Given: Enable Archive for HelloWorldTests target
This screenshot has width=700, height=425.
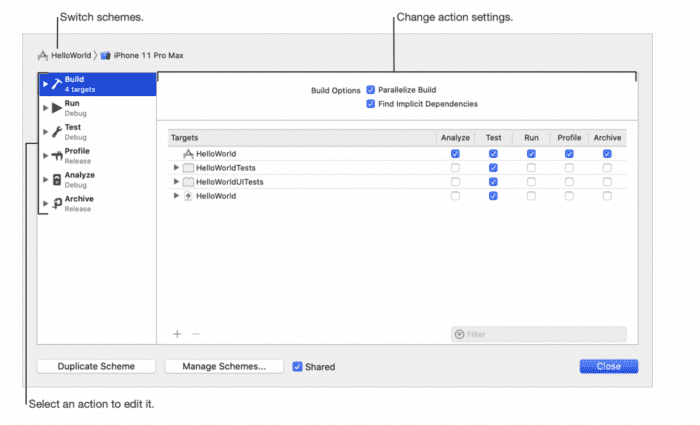Looking at the screenshot, I should click(607, 168).
